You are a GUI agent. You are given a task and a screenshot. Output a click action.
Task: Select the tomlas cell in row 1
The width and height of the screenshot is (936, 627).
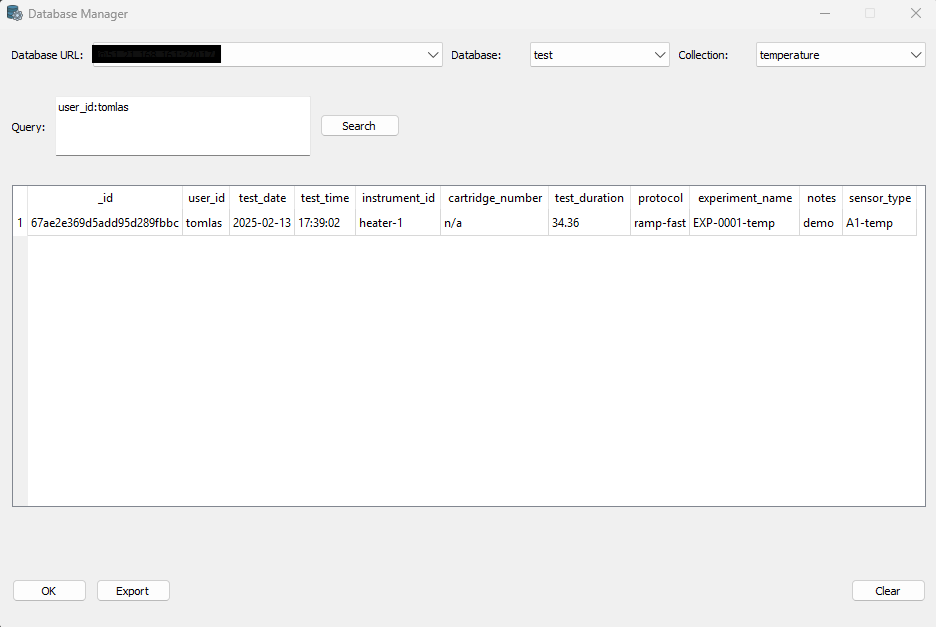click(x=206, y=222)
